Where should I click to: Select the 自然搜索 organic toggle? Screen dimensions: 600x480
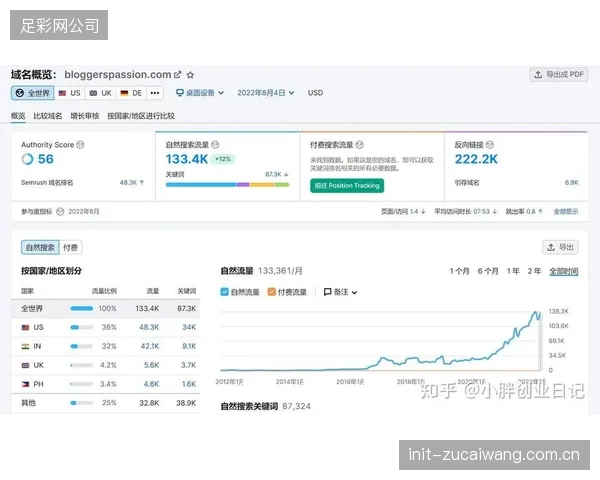pos(40,248)
